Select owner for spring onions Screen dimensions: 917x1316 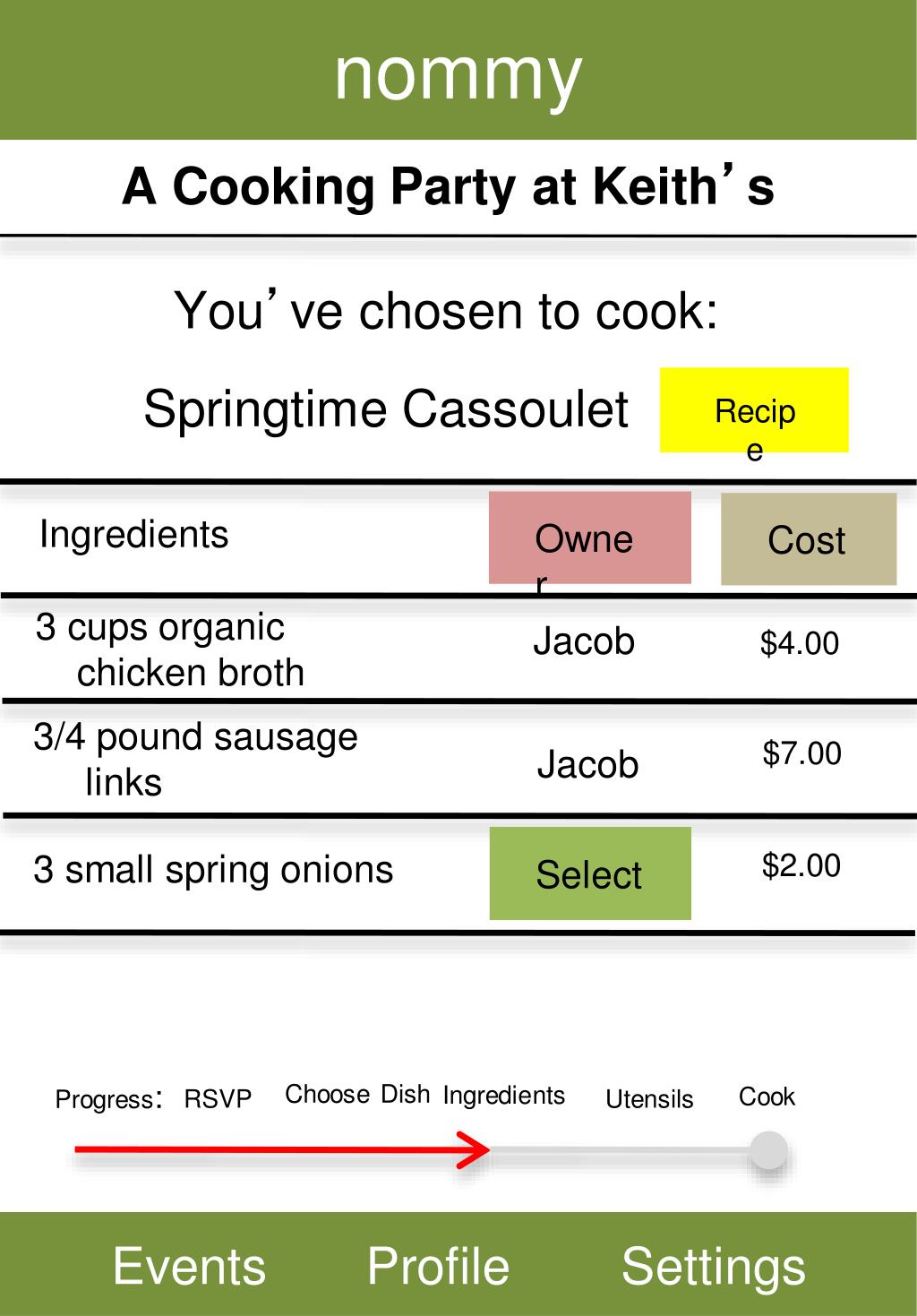point(590,873)
